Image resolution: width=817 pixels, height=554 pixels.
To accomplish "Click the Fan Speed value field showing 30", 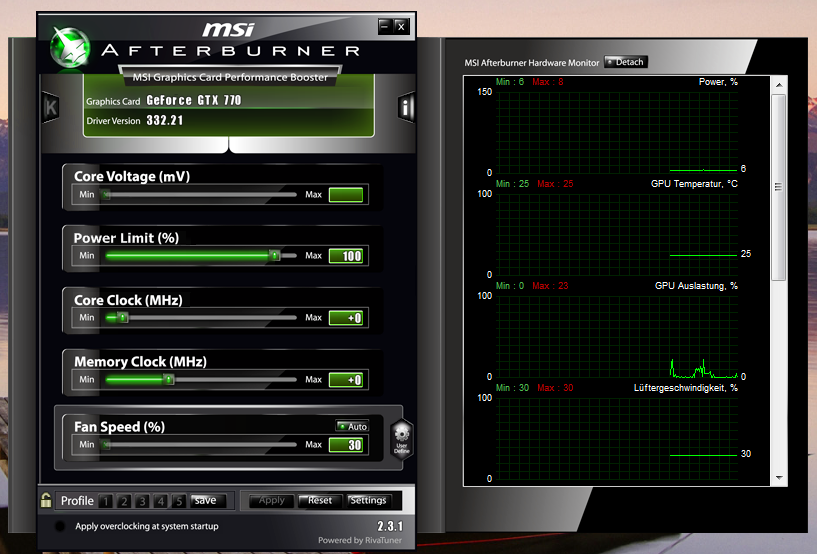I will pyautogui.click(x=346, y=445).
